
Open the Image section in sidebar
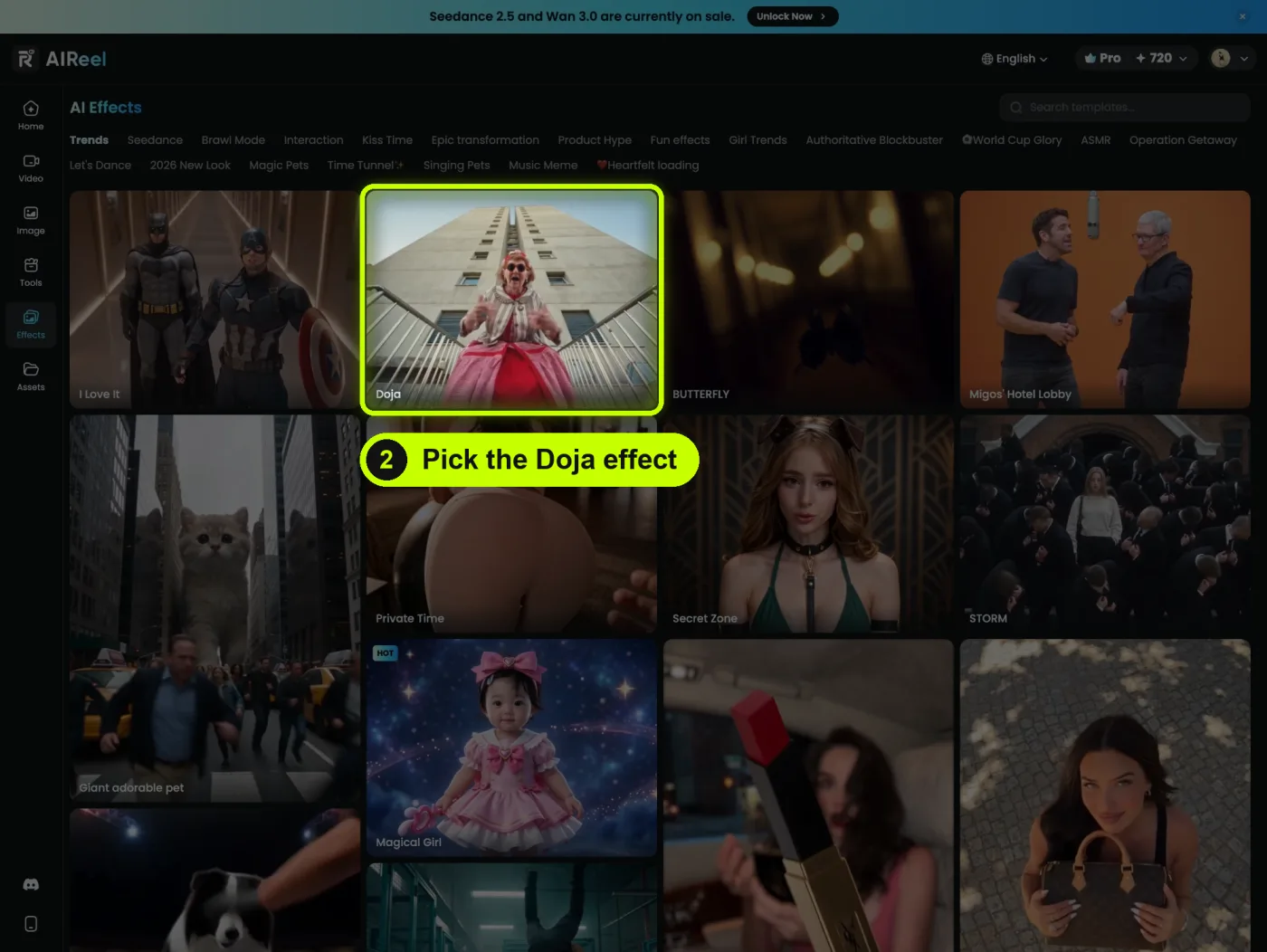click(x=31, y=221)
